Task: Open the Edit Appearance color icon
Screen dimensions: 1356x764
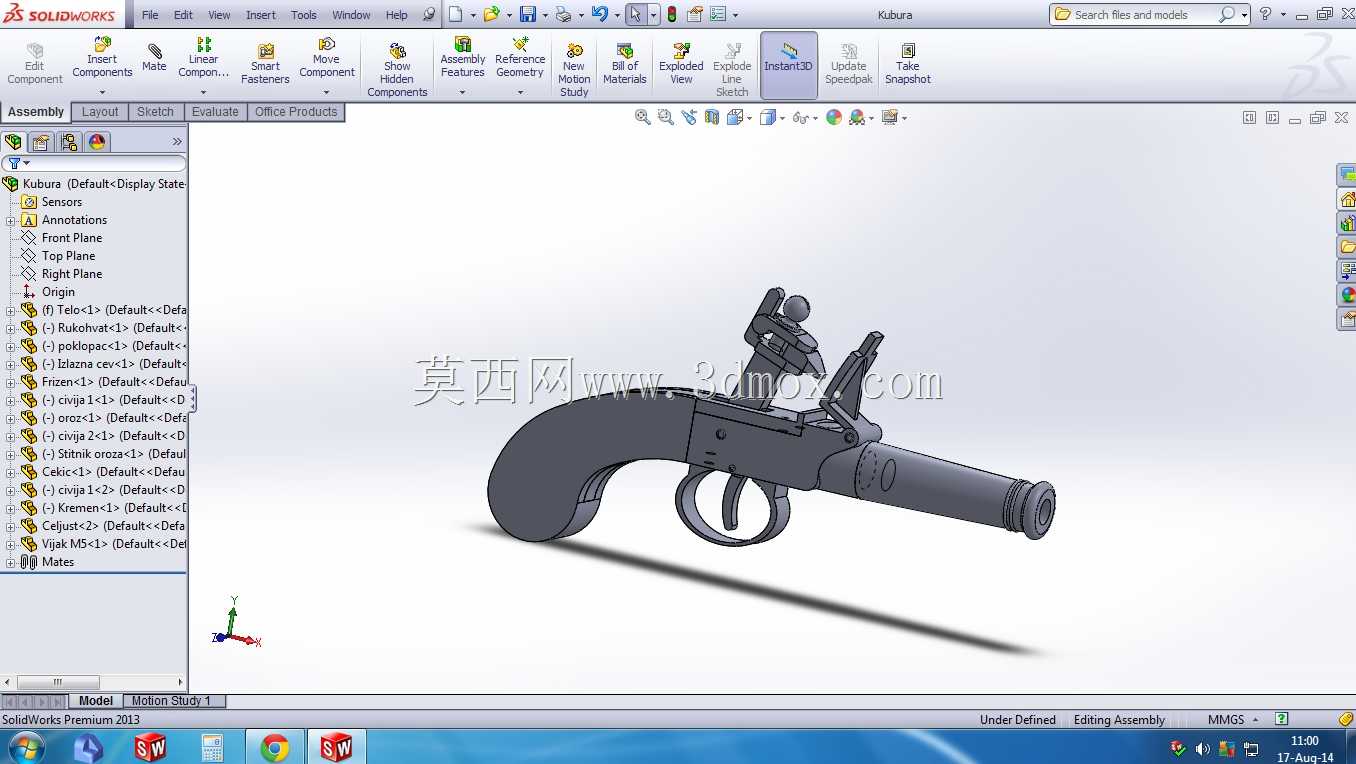Action: (x=834, y=117)
